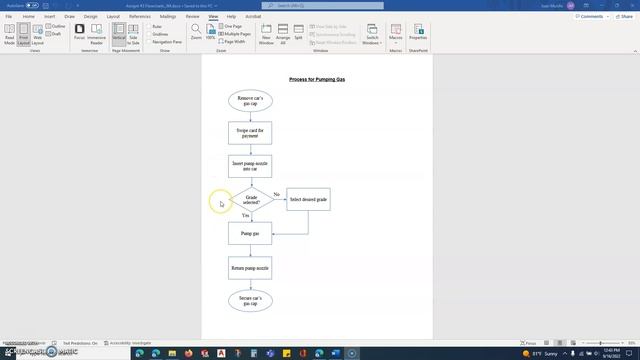The height and width of the screenshot is (360, 640).
Task: Click the 'Process for Pumping Gas' title
Action: (x=317, y=79)
